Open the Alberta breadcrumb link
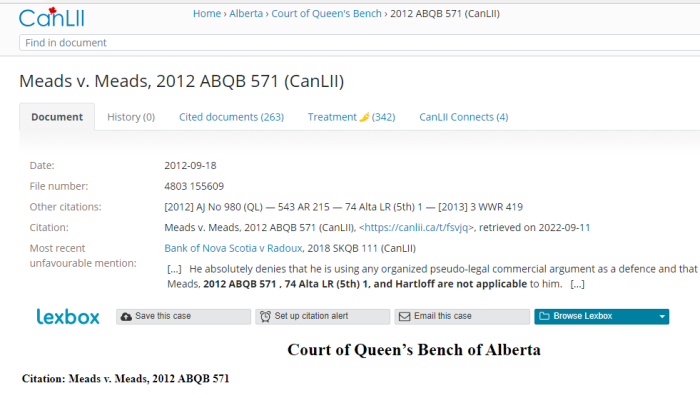700x398 pixels. point(246,13)
